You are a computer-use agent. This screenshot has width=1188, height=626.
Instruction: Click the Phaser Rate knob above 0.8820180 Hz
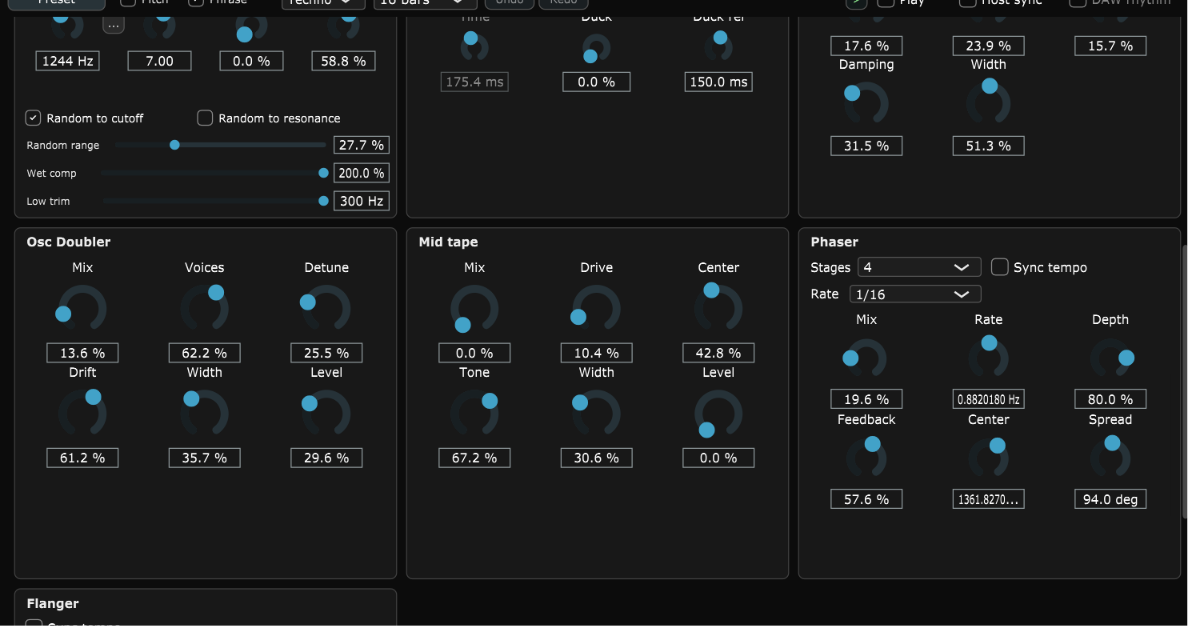(x=989, y=358)
